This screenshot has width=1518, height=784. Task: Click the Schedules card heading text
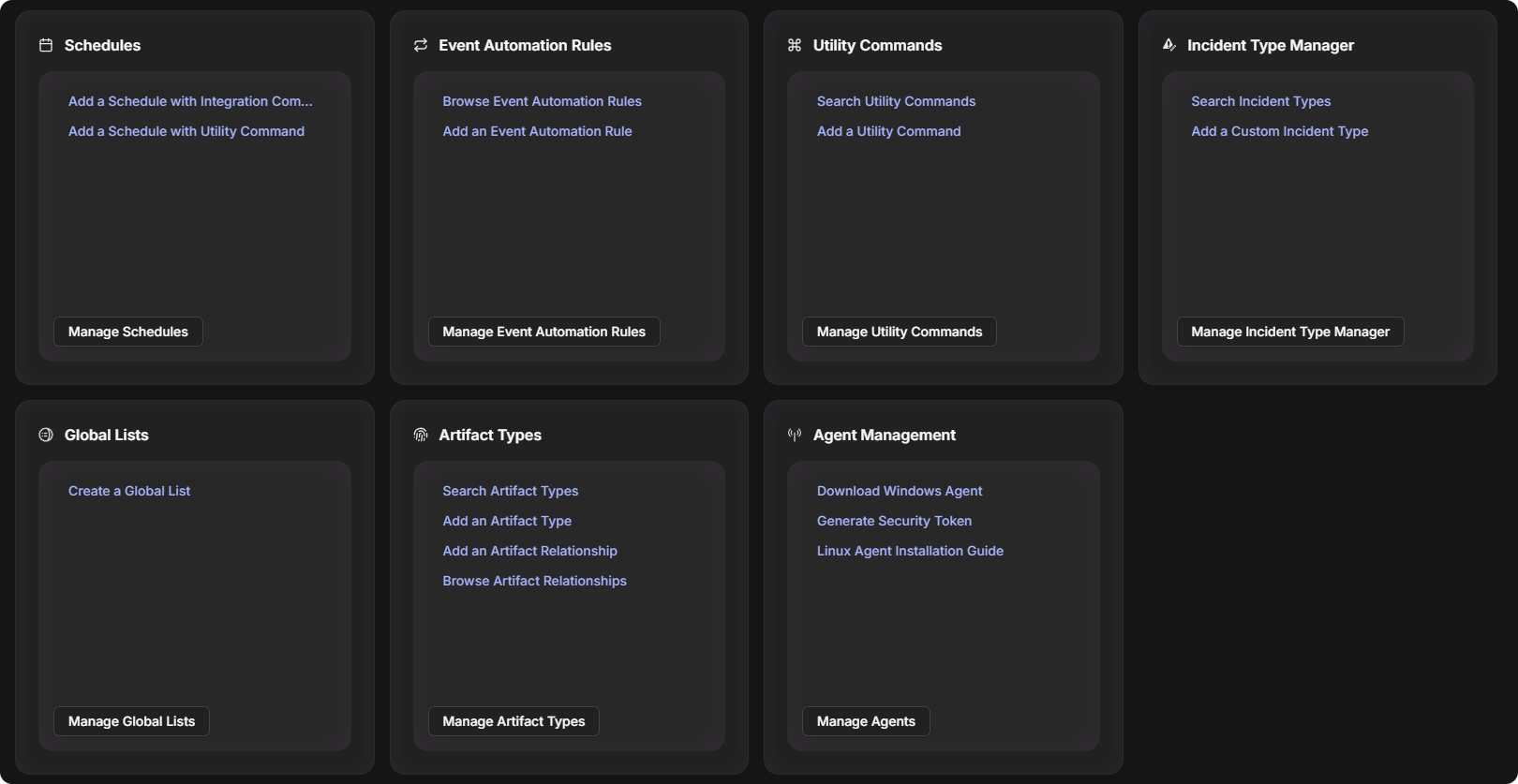(103, 45)
